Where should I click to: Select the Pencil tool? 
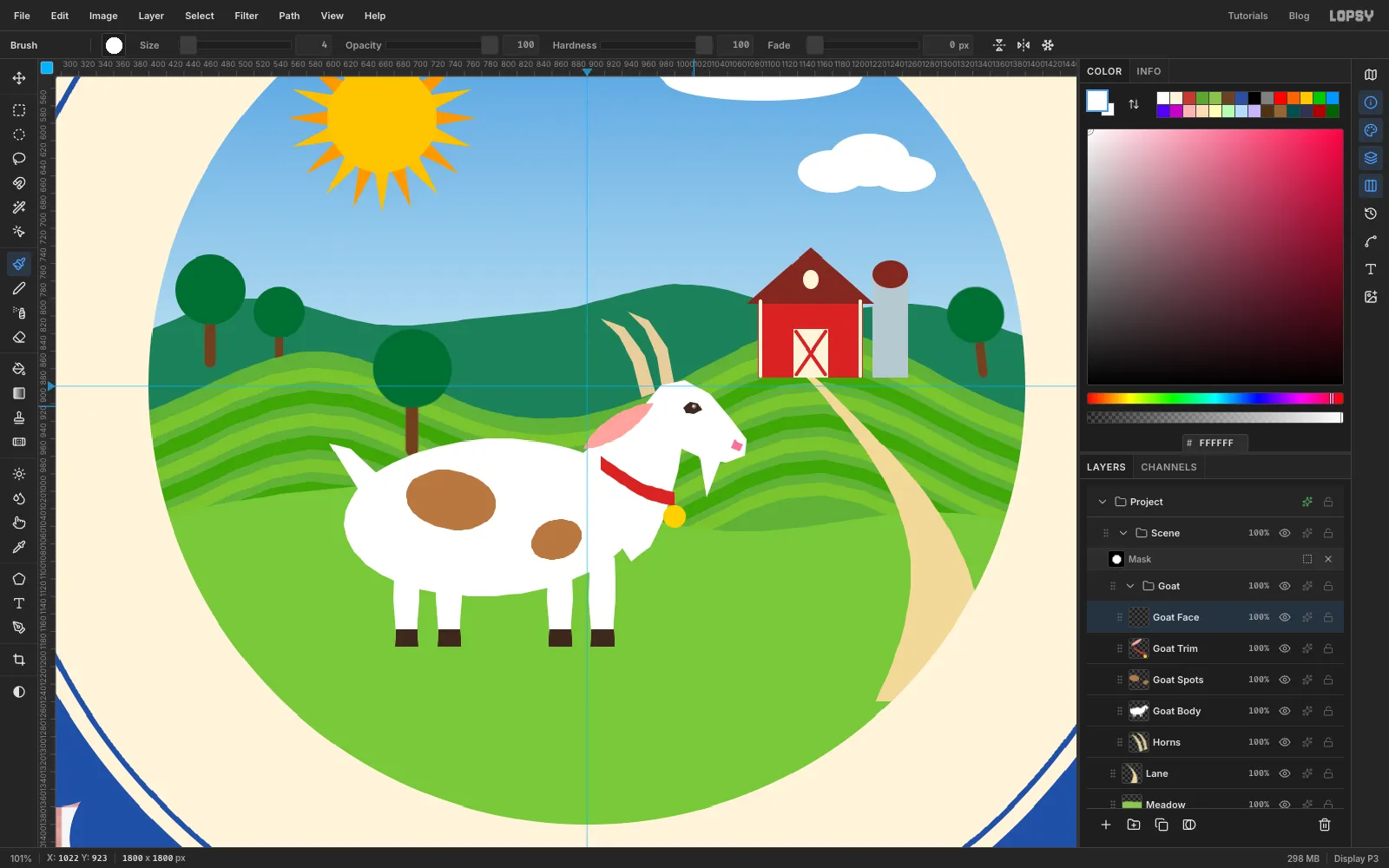click(x=19, y=288)
